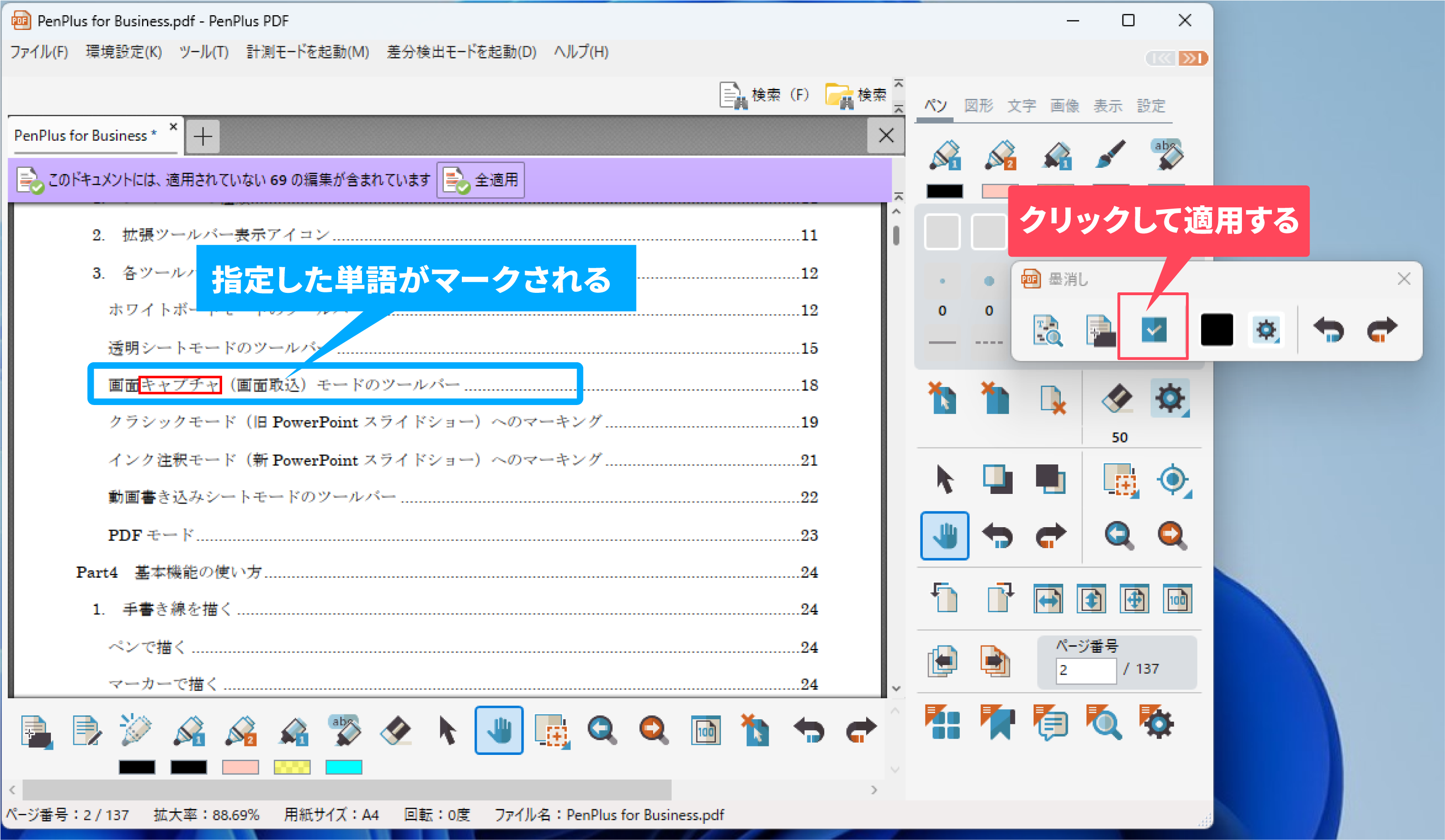
Task: Click the horizontal scrollbar at bottom
Action: [x=347, y=790]
